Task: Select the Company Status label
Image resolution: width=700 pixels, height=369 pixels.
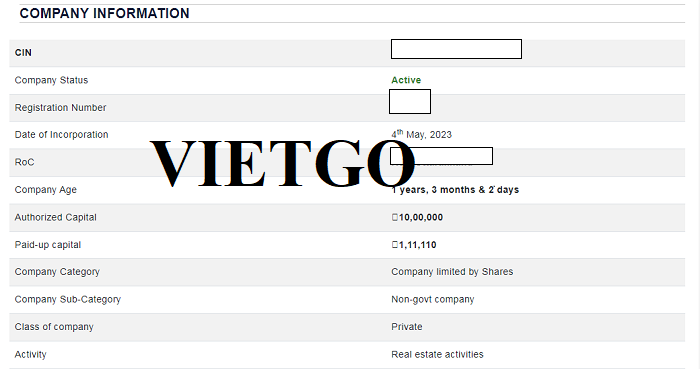Action: coord(51,80)
